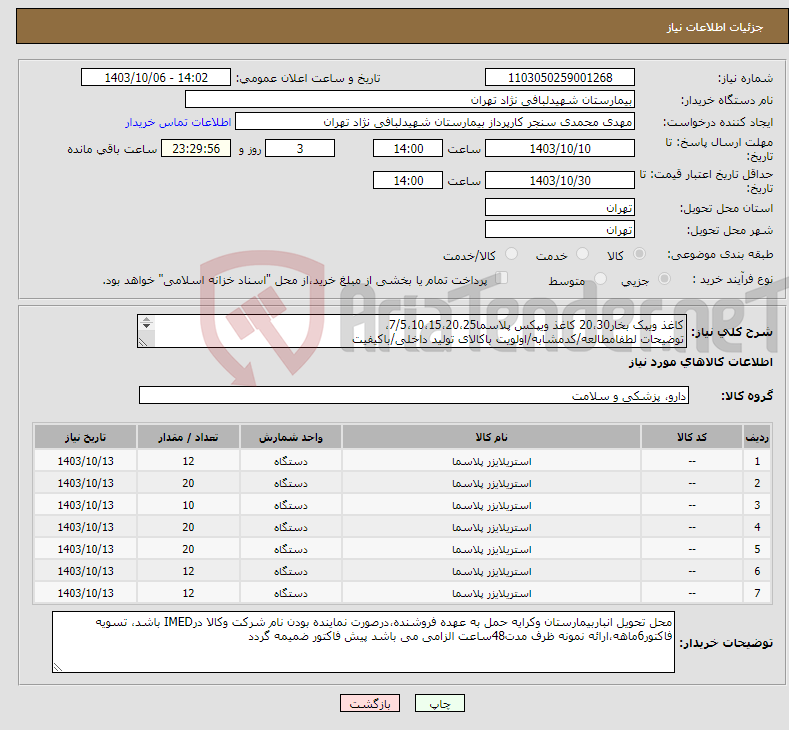
Task: Click the buyer organization name field
Action: click(410, 100)
